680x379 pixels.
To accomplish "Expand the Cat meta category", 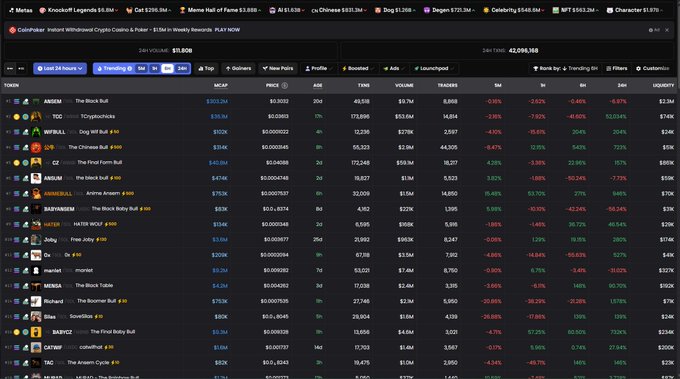I will click(148, 10).
